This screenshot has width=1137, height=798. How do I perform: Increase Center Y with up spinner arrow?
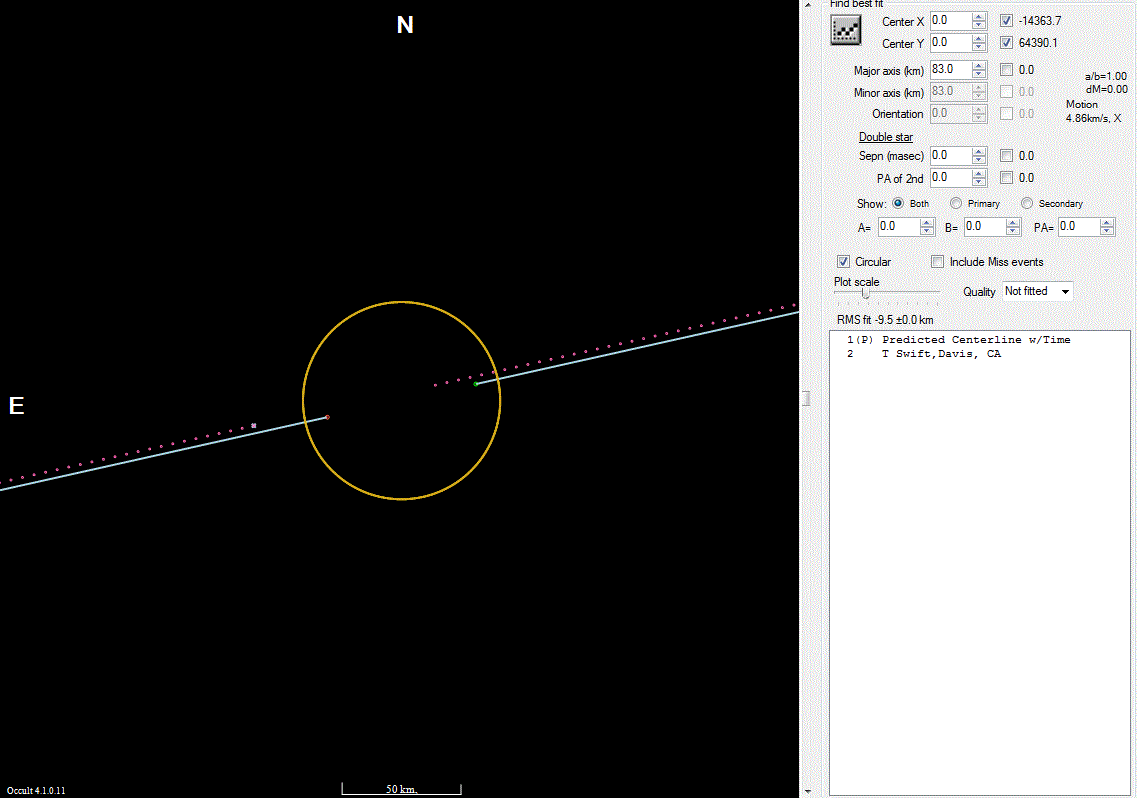coord(979,38)
